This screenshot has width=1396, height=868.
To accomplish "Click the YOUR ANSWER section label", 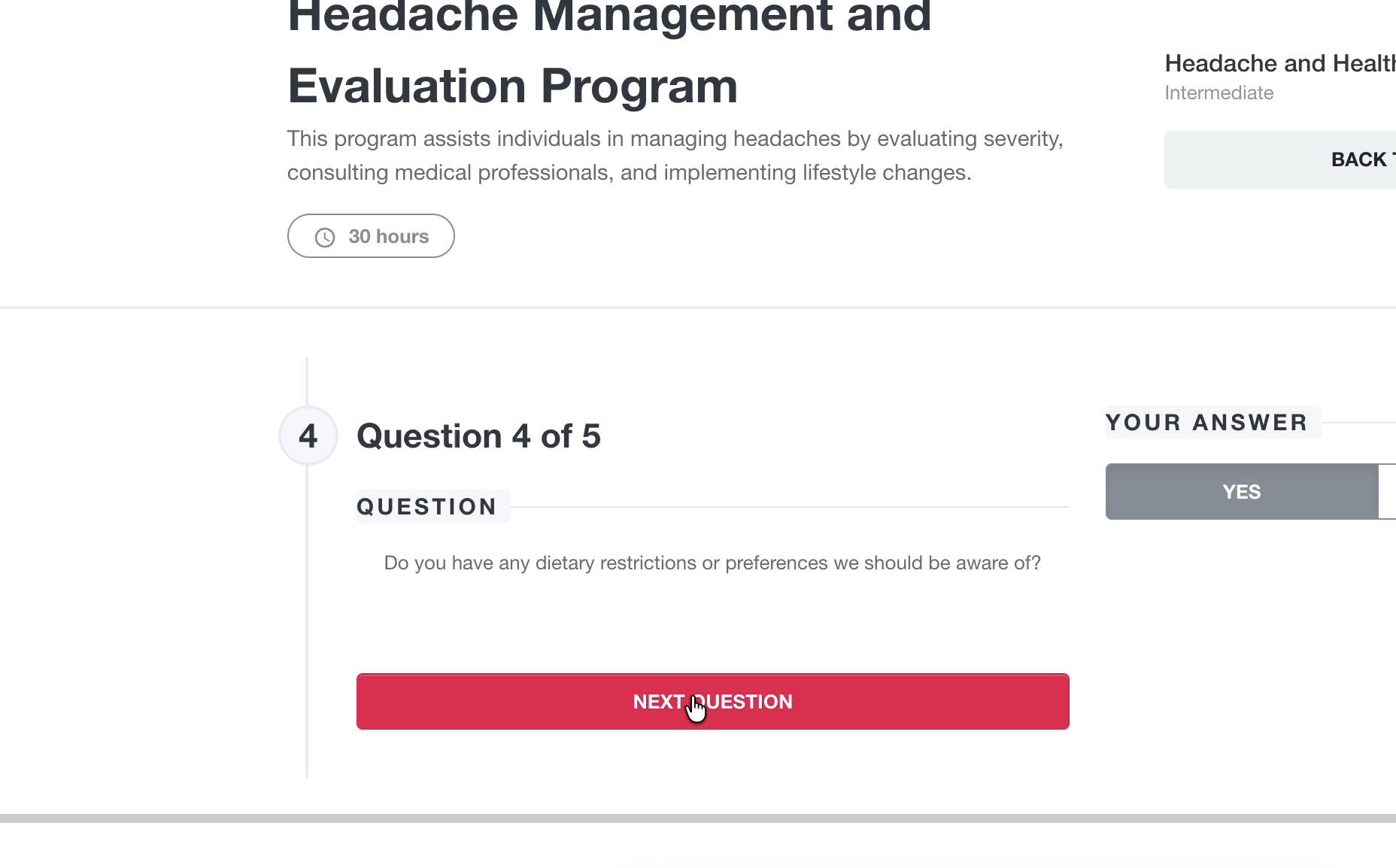I will coord(1212,423).
